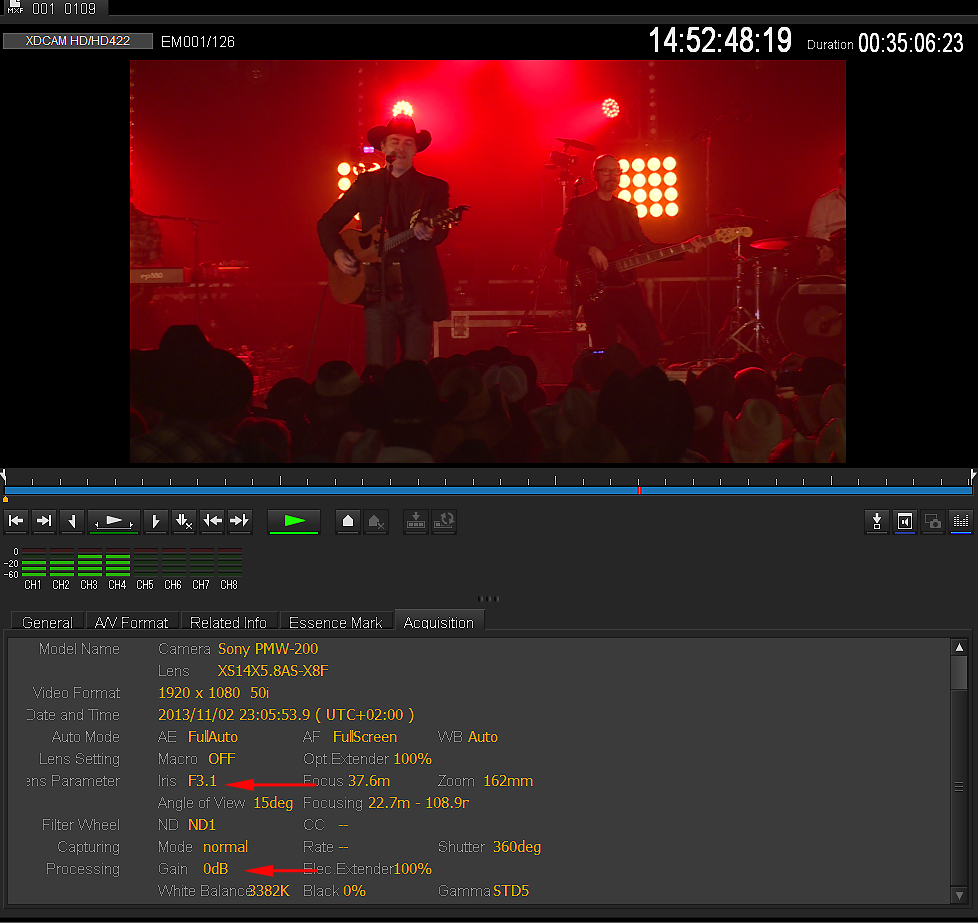978x923 pixels.
Task: Click the clear in/out marks icon
Action: (x=183, y=521)
